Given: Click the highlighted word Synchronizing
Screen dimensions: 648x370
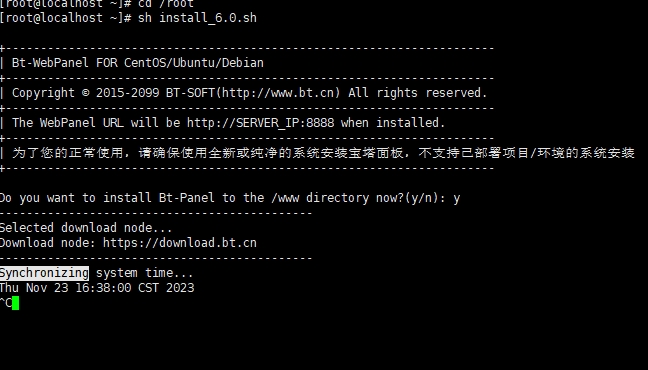Looking at the screenshot, I should (44, 273).
